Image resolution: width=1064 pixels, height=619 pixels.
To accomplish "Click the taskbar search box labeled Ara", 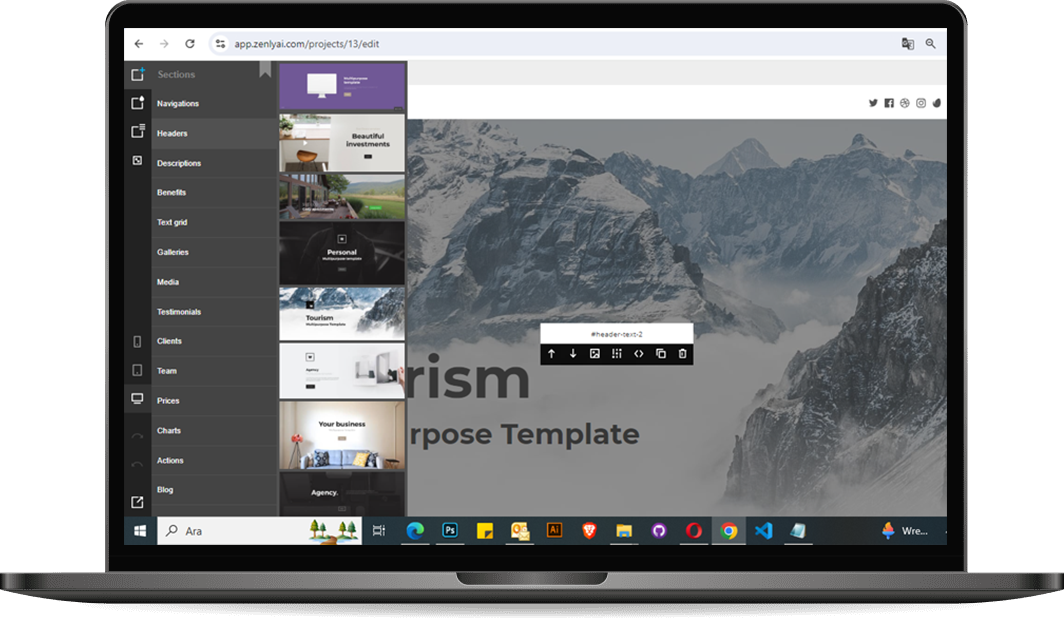I will tap(260, 531).
